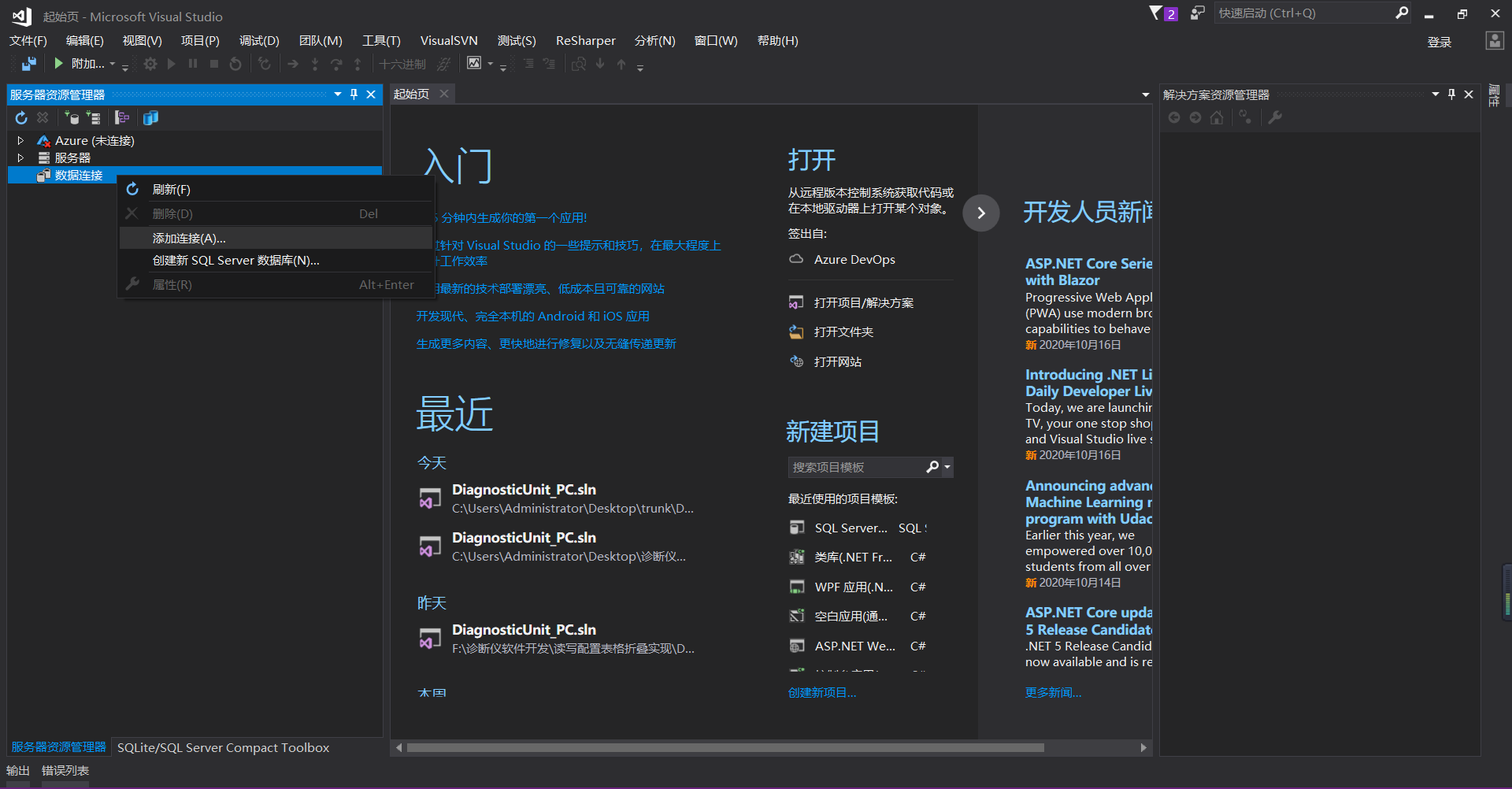Click the Stop refresh X icon in Server Explorer toolbar
The width and height of the screenshot is (1512, 789).
[43, 117]
